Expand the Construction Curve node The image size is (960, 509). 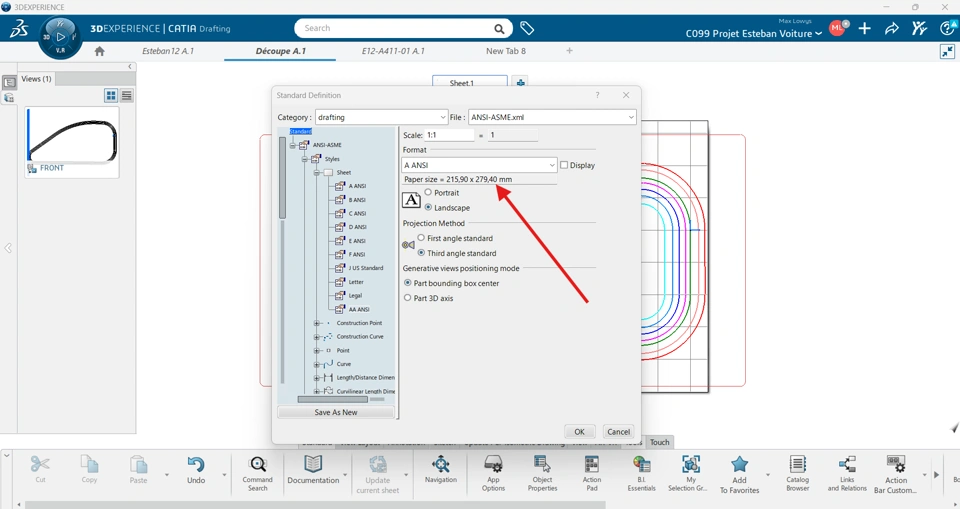[x=317, y=337]
